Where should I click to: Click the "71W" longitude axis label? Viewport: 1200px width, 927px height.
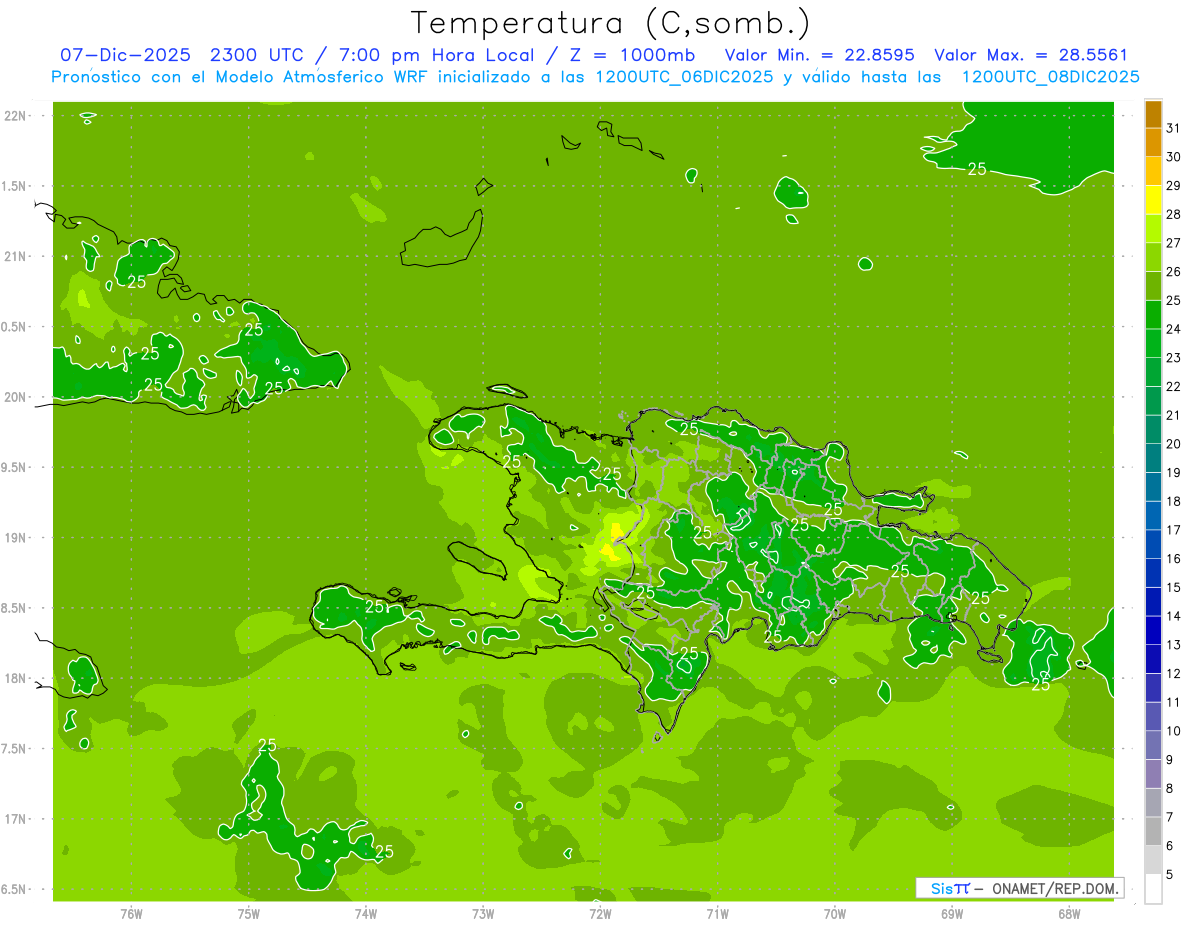pos(717,913)
